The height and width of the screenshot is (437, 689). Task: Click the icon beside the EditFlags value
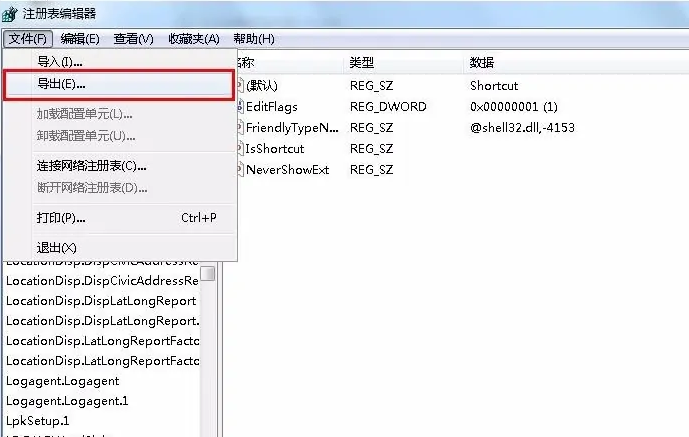(239, 107)
